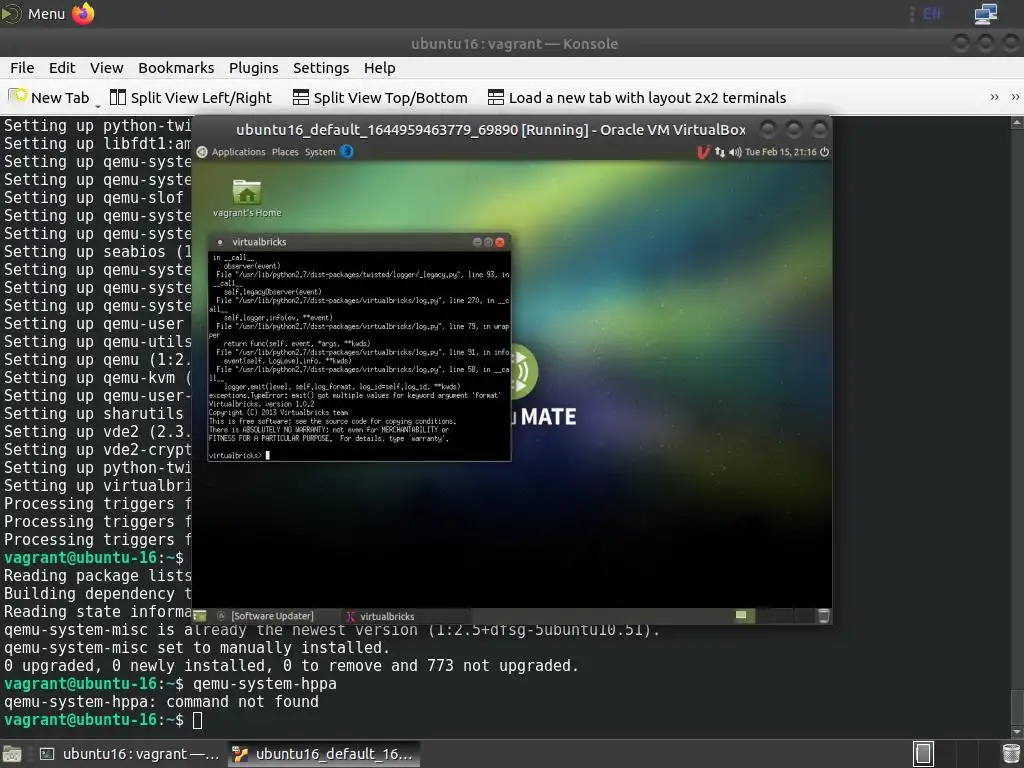Click Split View Left/Right

point(191,97)
